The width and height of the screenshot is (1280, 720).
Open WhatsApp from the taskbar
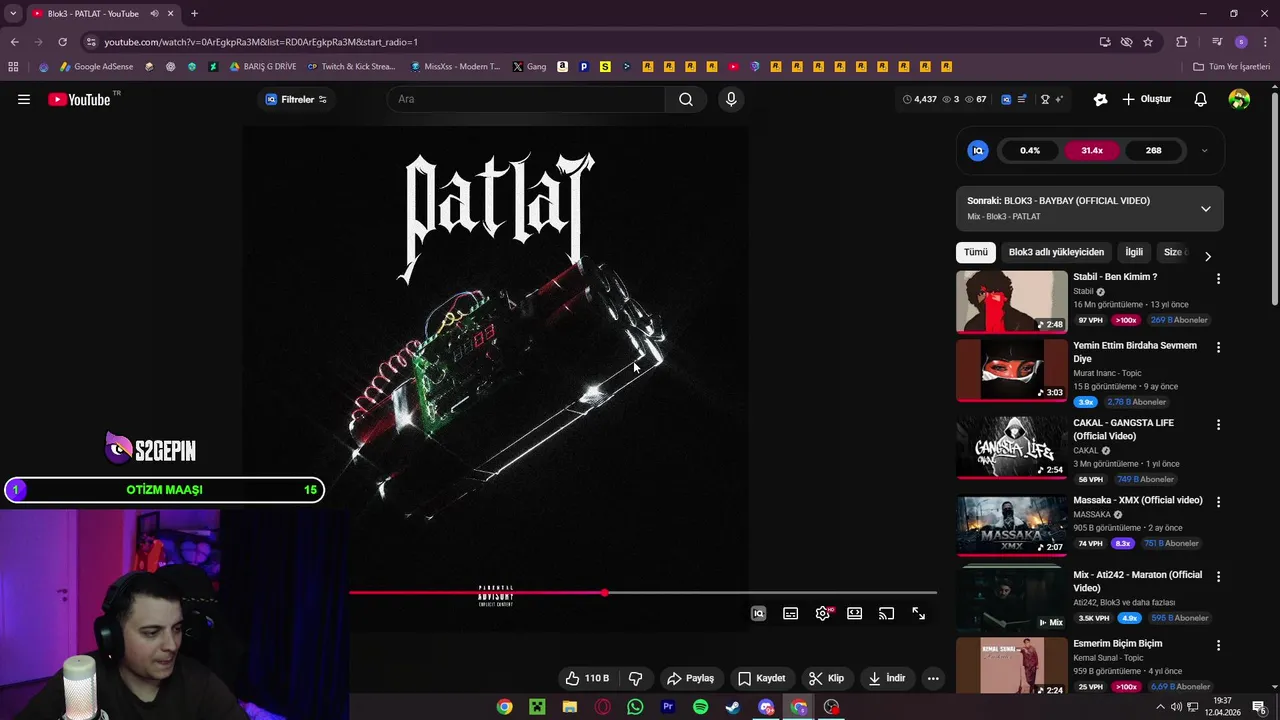pos(635,707)
